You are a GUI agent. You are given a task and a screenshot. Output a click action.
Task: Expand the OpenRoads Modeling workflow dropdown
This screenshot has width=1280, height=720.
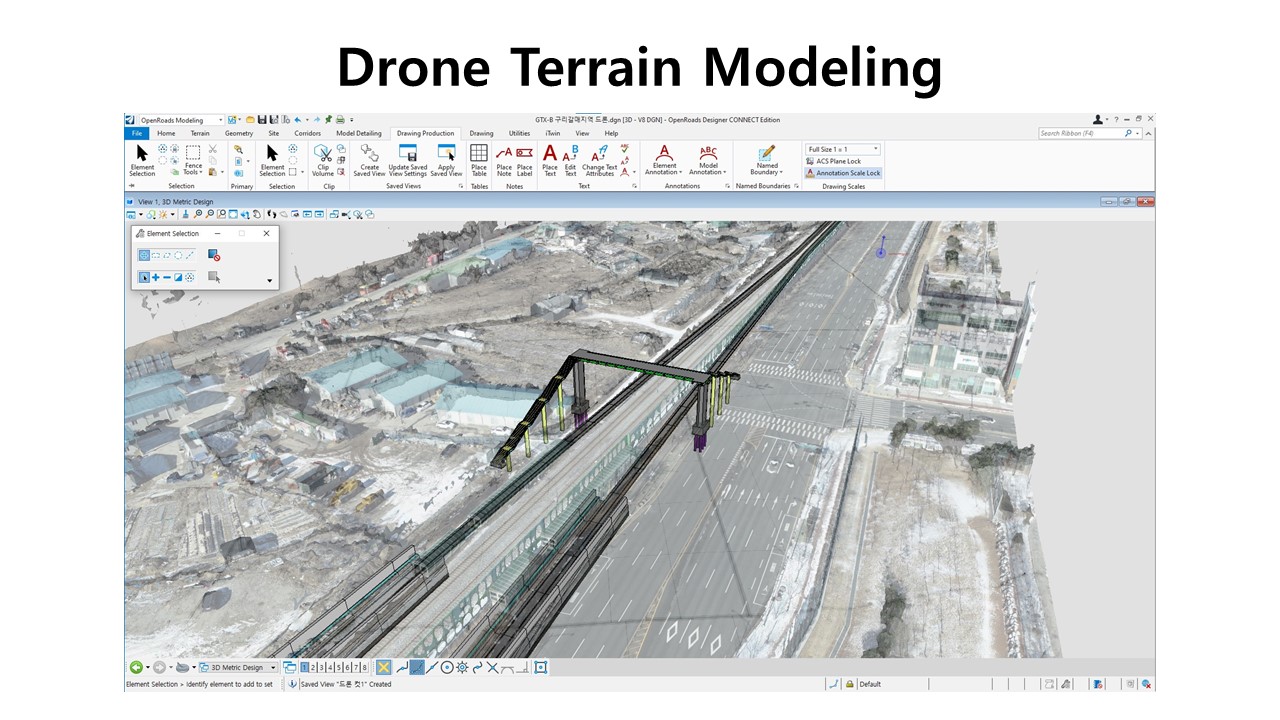coord(181,120)
